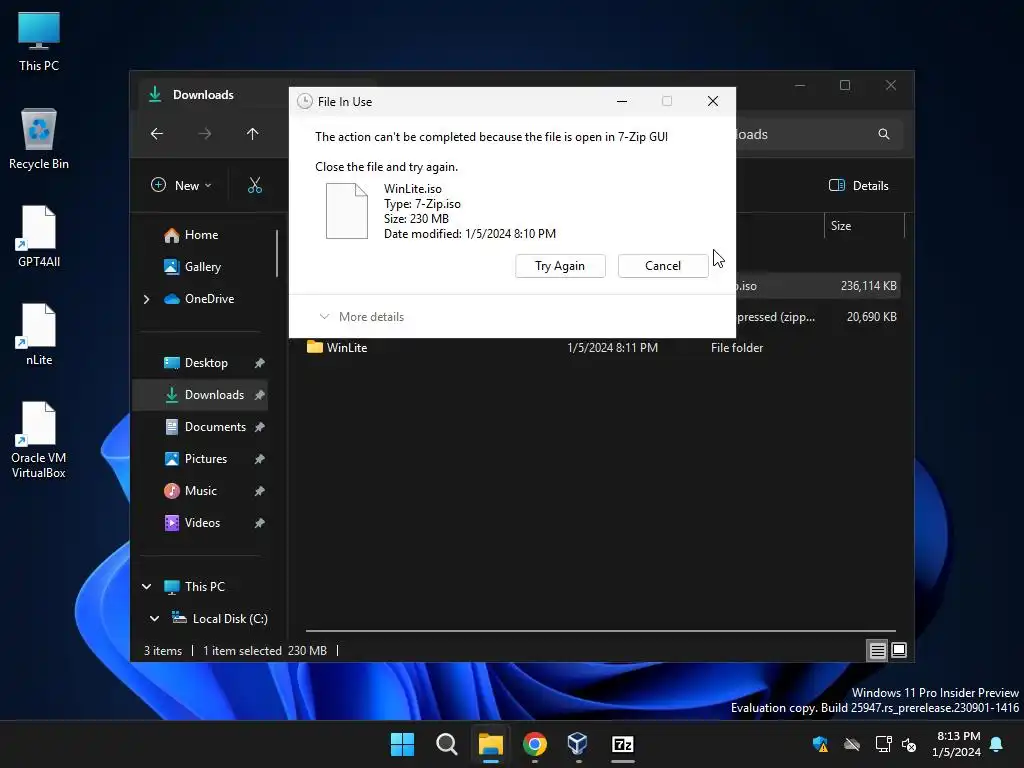Click the 20,690 KB size cell
This screenshot has width=1024, height=768.
tap(871, 317)
